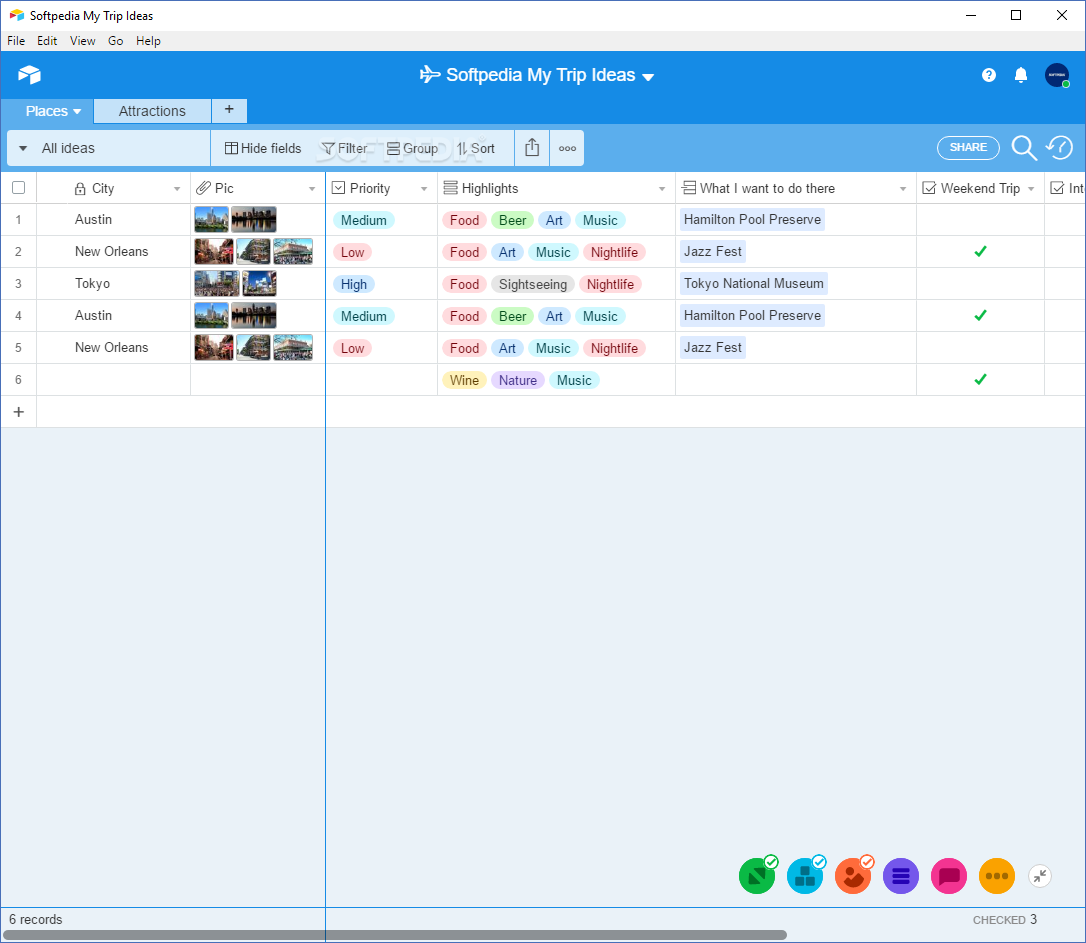Screen dimensions: 1086x943
Task: Click Jazz Fest link in row 5
Action: coord(713,348)
